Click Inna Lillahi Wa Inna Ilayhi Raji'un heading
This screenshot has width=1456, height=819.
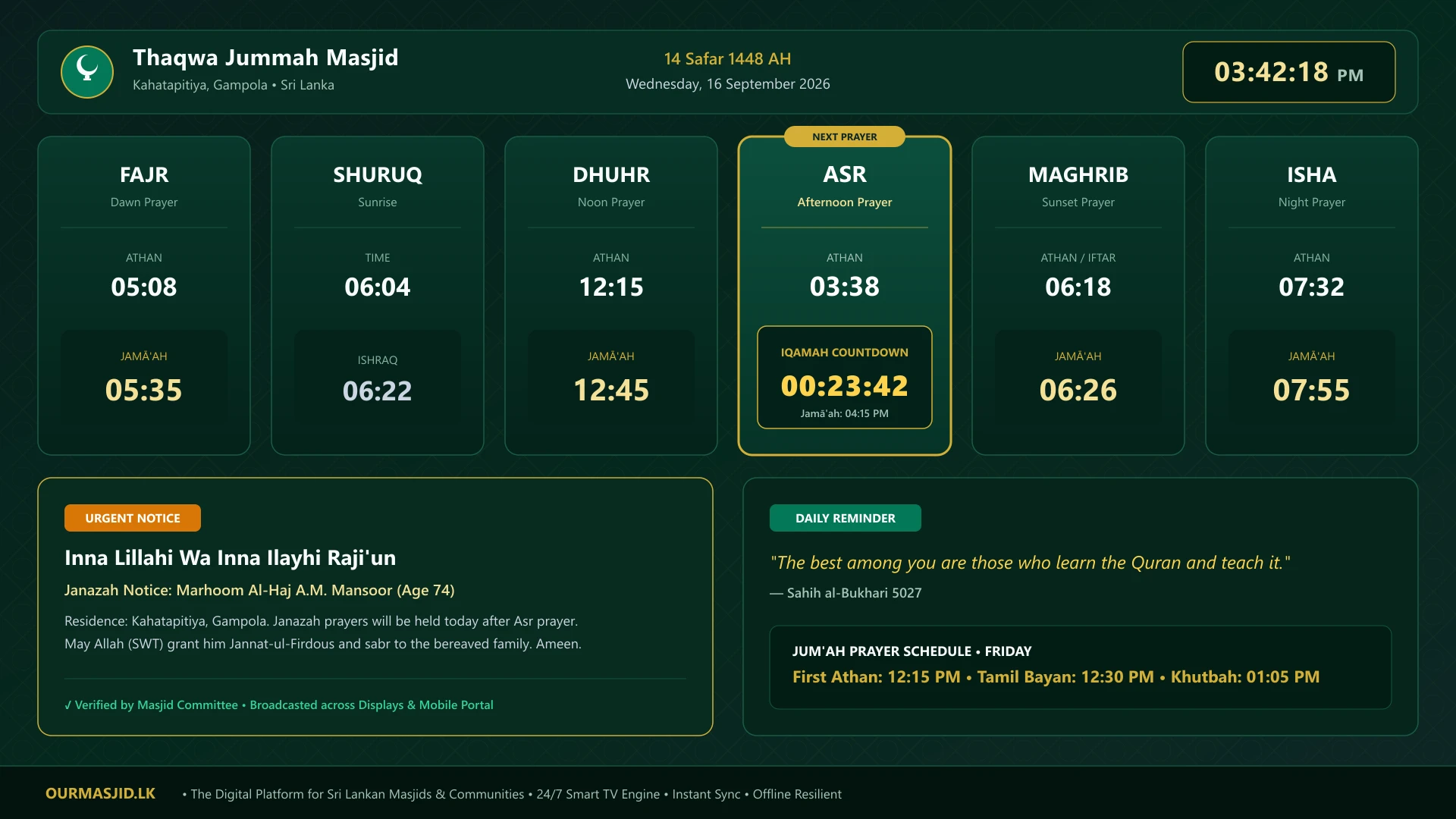point(230,557)
